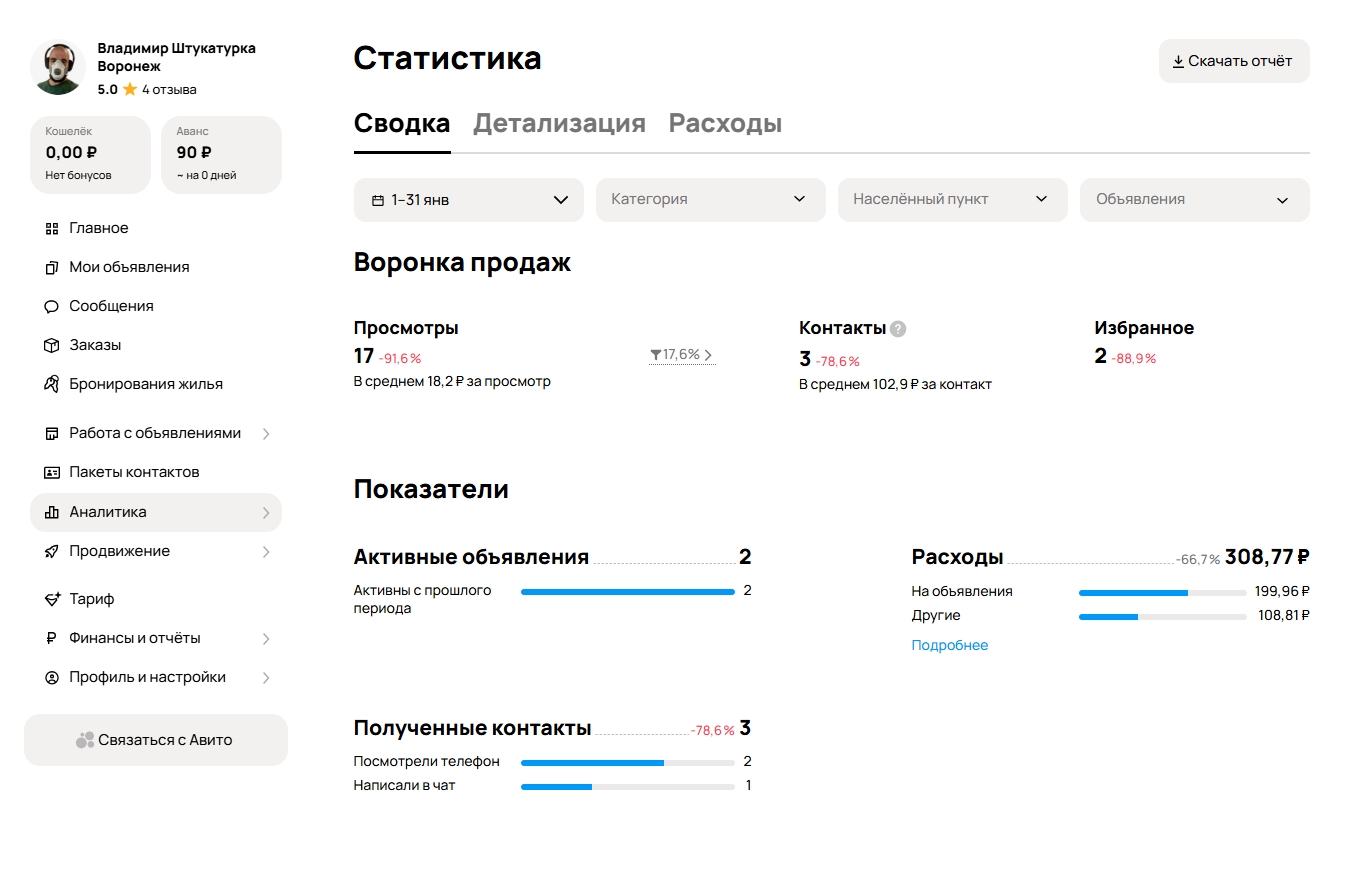Open the Объявления filter dropdown
This screenshot has width=1352, height=885.
click(1194, 200)
